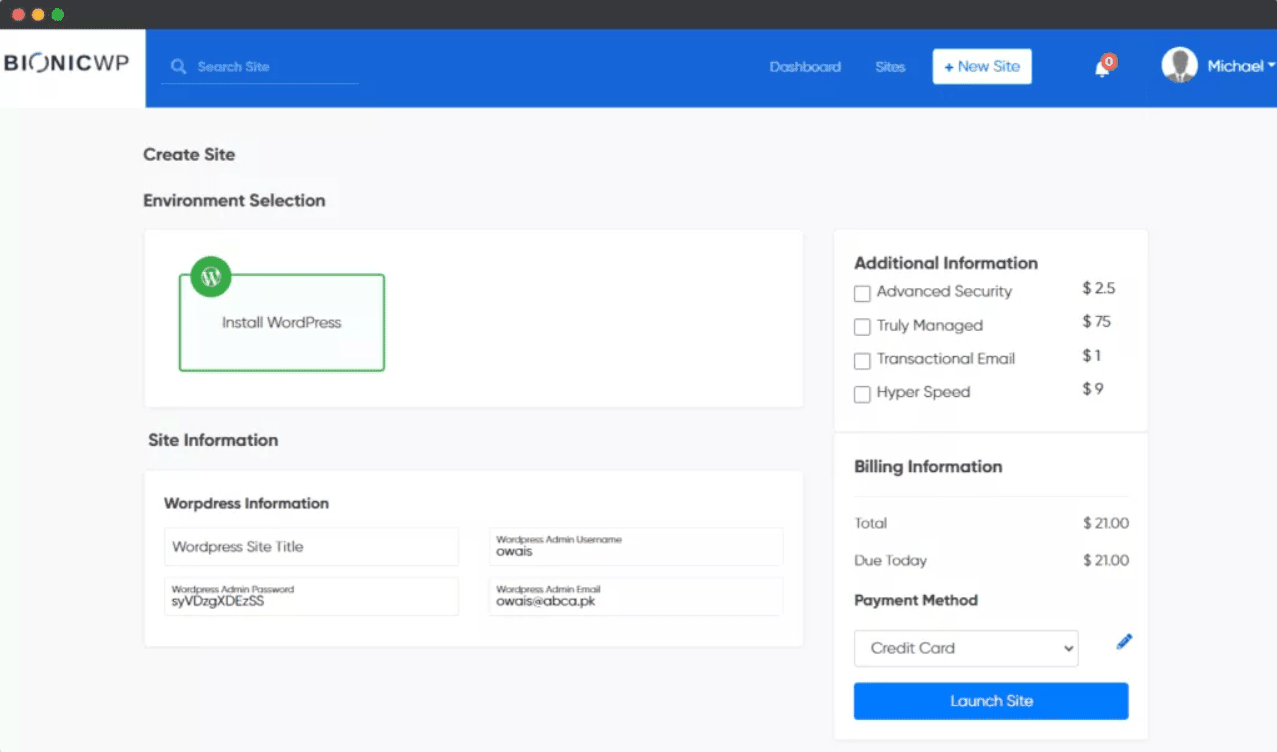
Task: Expand the Michael user menu
Action: (x=1241, y=66)
